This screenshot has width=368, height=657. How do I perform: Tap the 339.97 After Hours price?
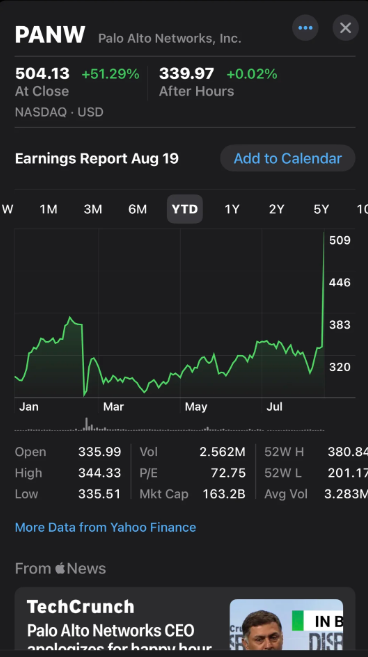pos(187,74)
